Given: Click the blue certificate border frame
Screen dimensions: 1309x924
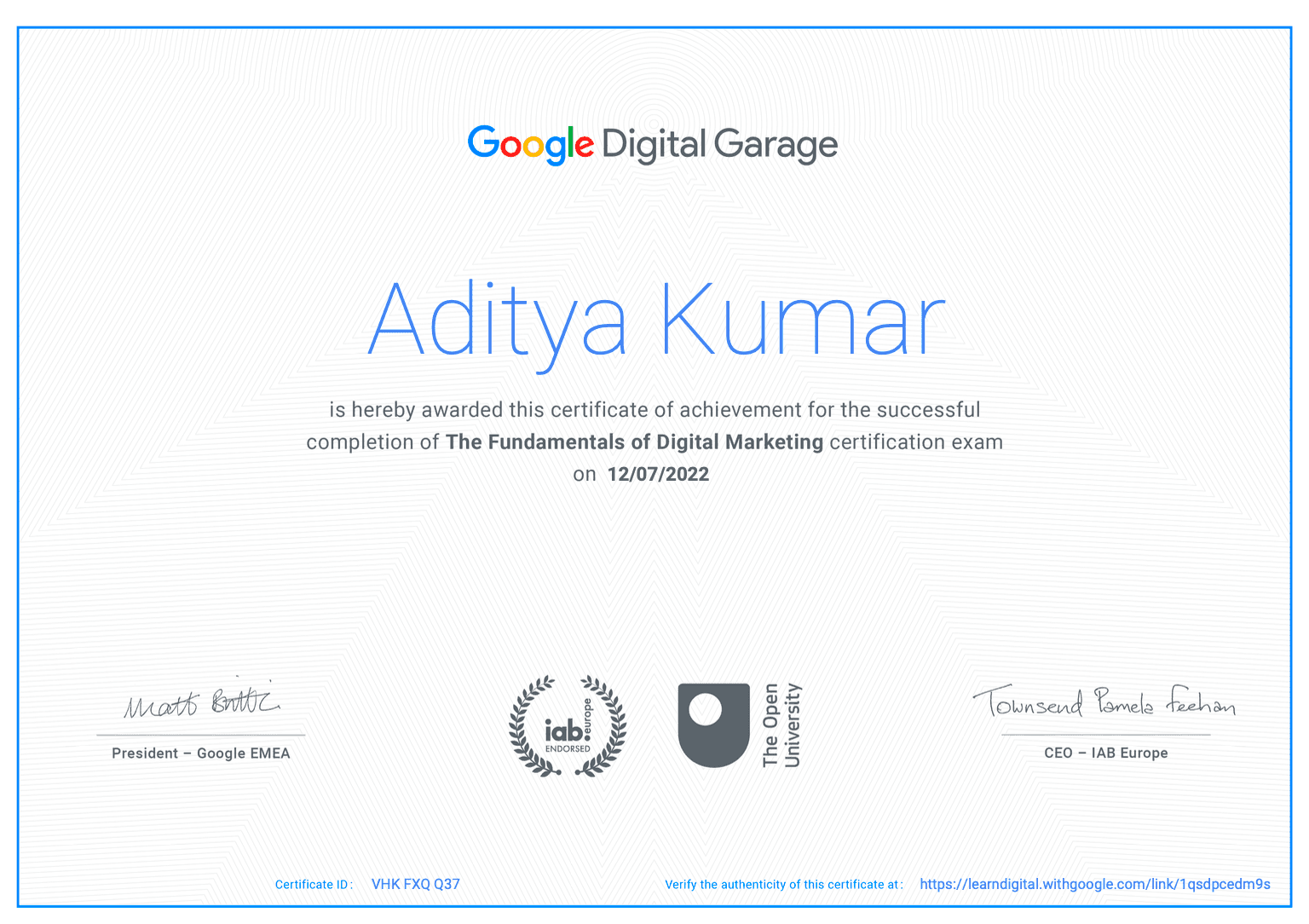Looking at the screenshot, I should pyautogui.click(x=654, y=27).
